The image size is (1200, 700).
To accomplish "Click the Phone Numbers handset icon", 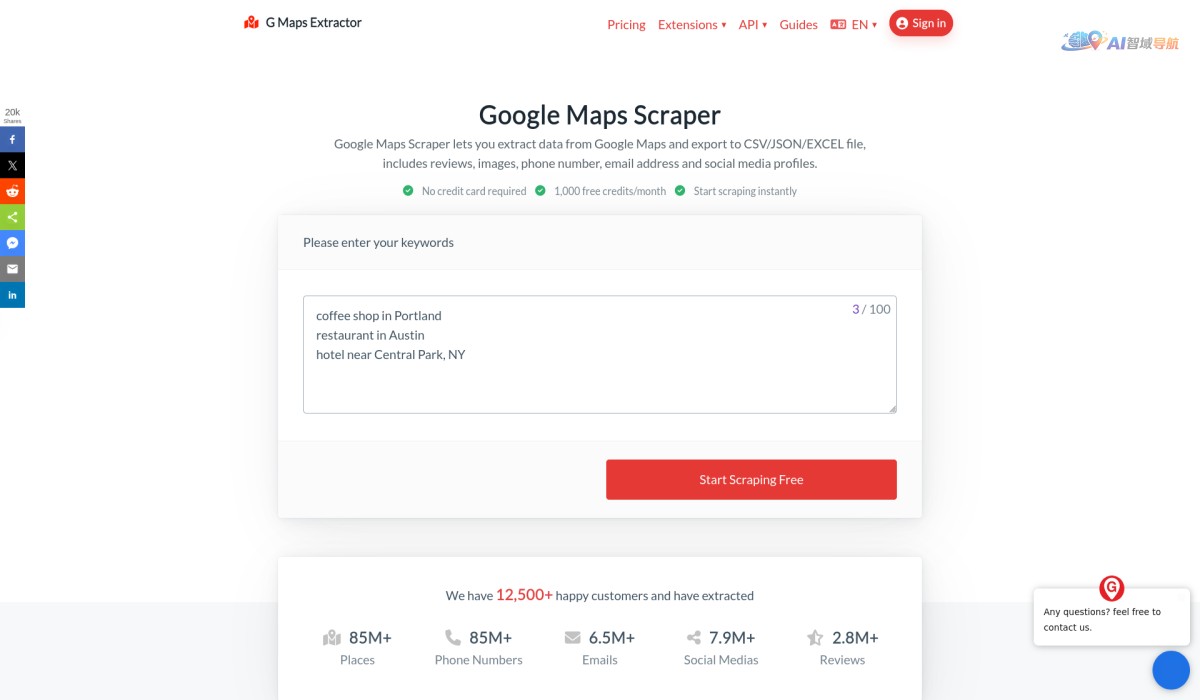I will [453, 637].
